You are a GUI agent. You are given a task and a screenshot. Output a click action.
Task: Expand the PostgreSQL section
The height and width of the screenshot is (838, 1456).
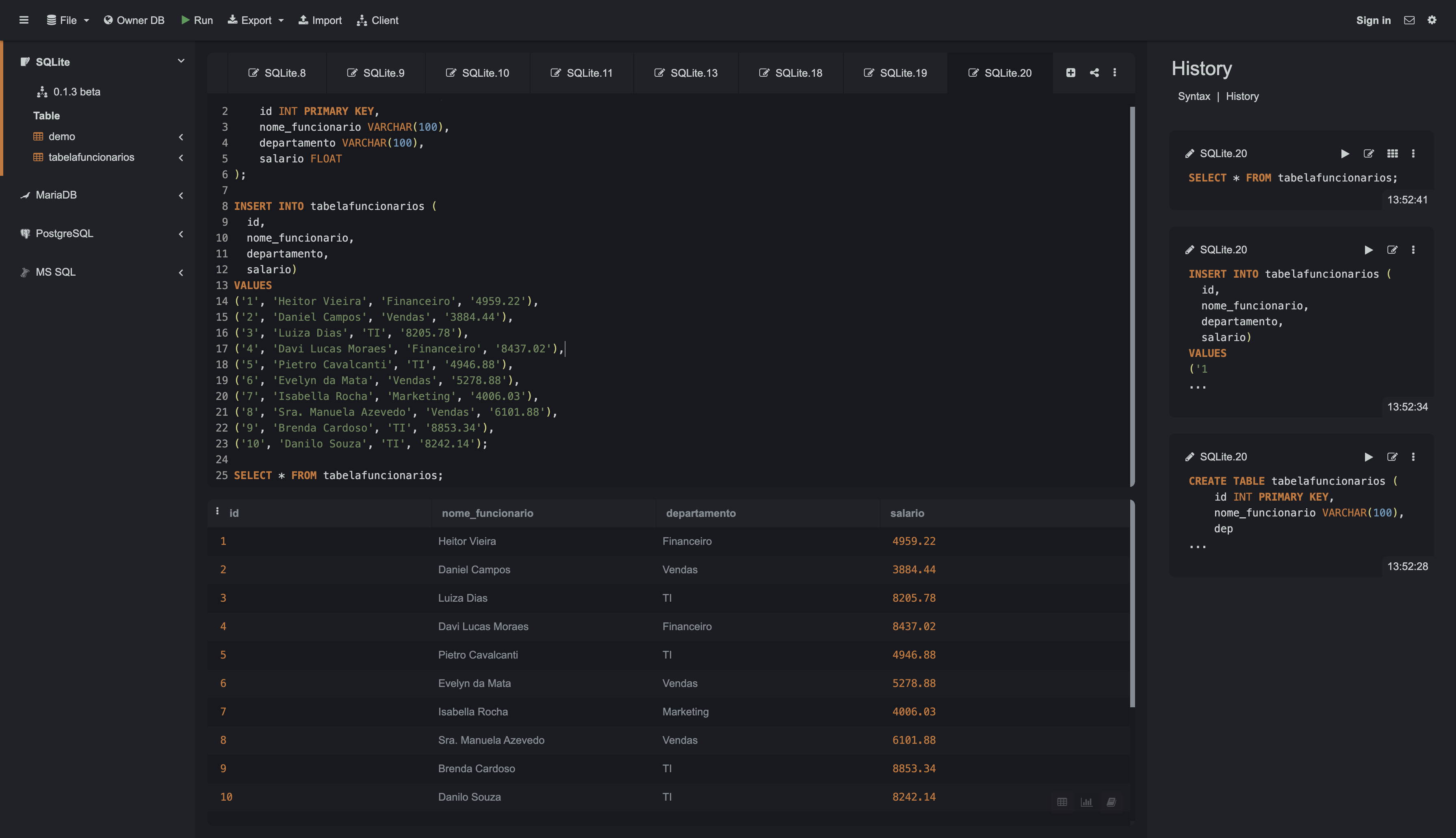tap(181, 234)
